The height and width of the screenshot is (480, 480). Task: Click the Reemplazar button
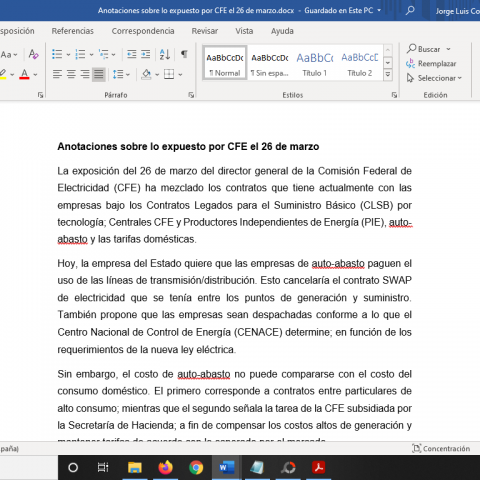click(431, 63)
